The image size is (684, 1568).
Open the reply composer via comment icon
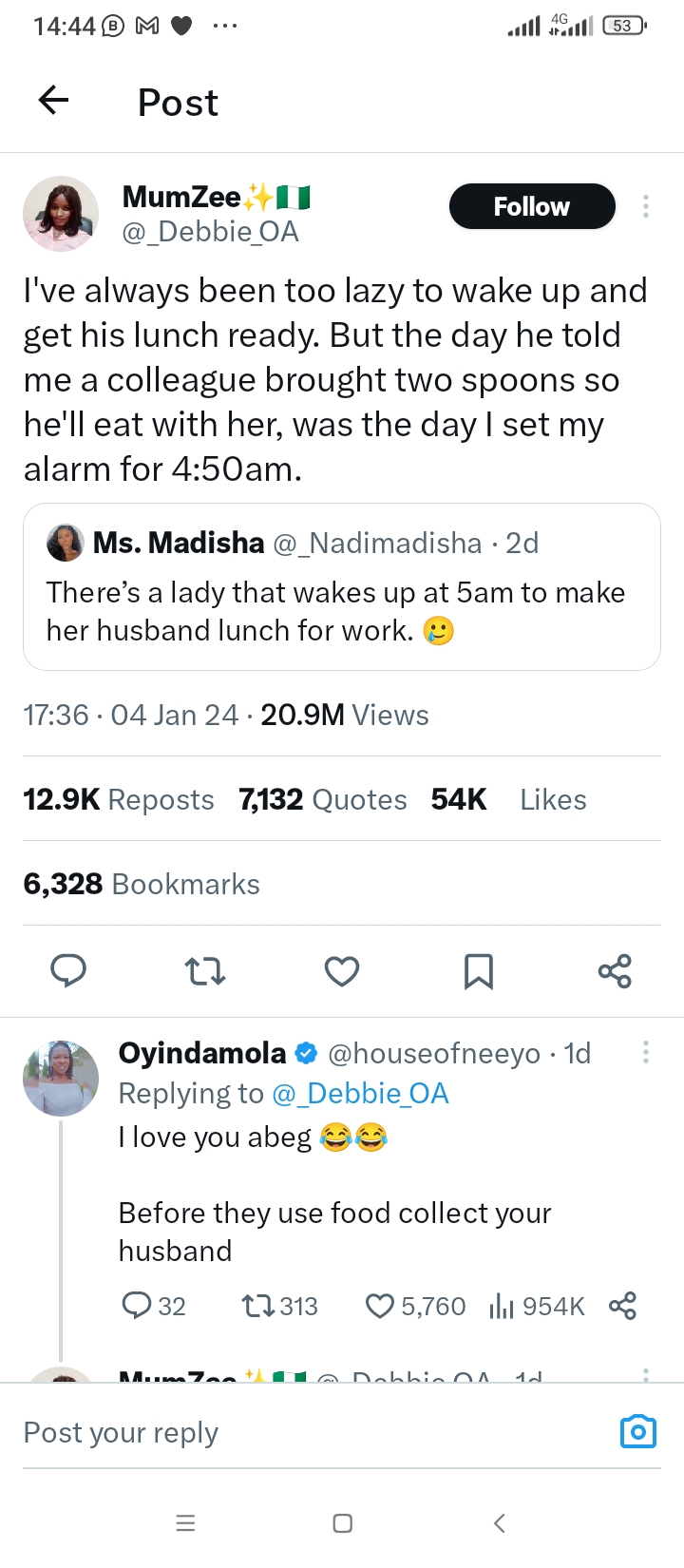[67, 971]
